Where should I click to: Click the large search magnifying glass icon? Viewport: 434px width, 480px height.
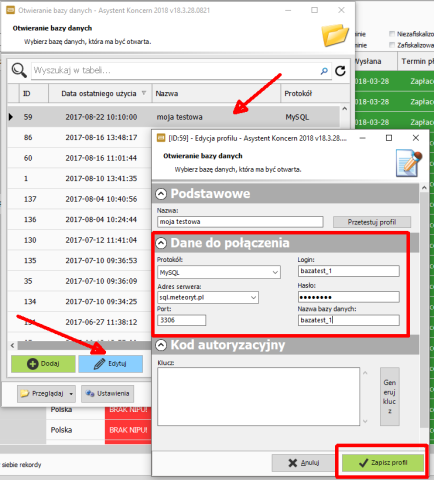click(x=19, y=70)
